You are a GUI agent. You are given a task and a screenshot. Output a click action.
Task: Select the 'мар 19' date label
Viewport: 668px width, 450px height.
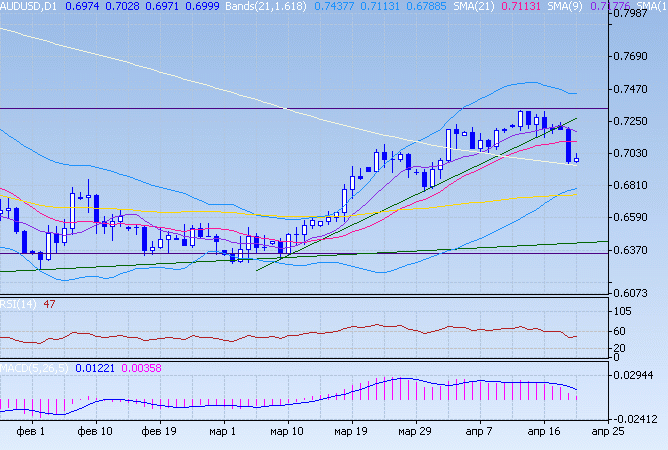pos(352,431)
